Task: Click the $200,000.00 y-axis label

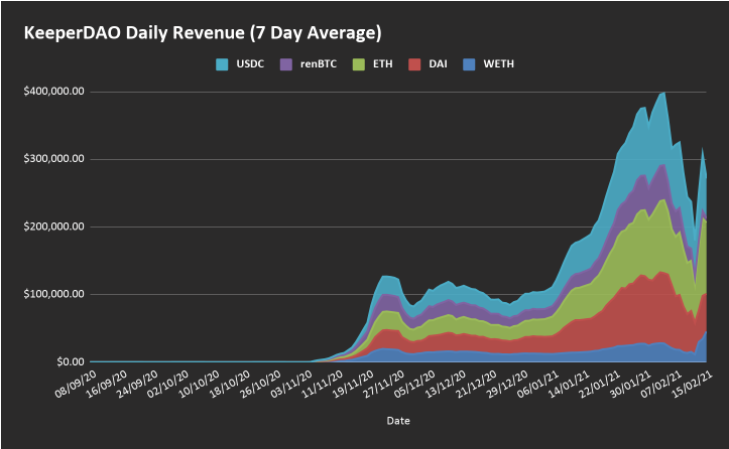Action: [54, 226]
